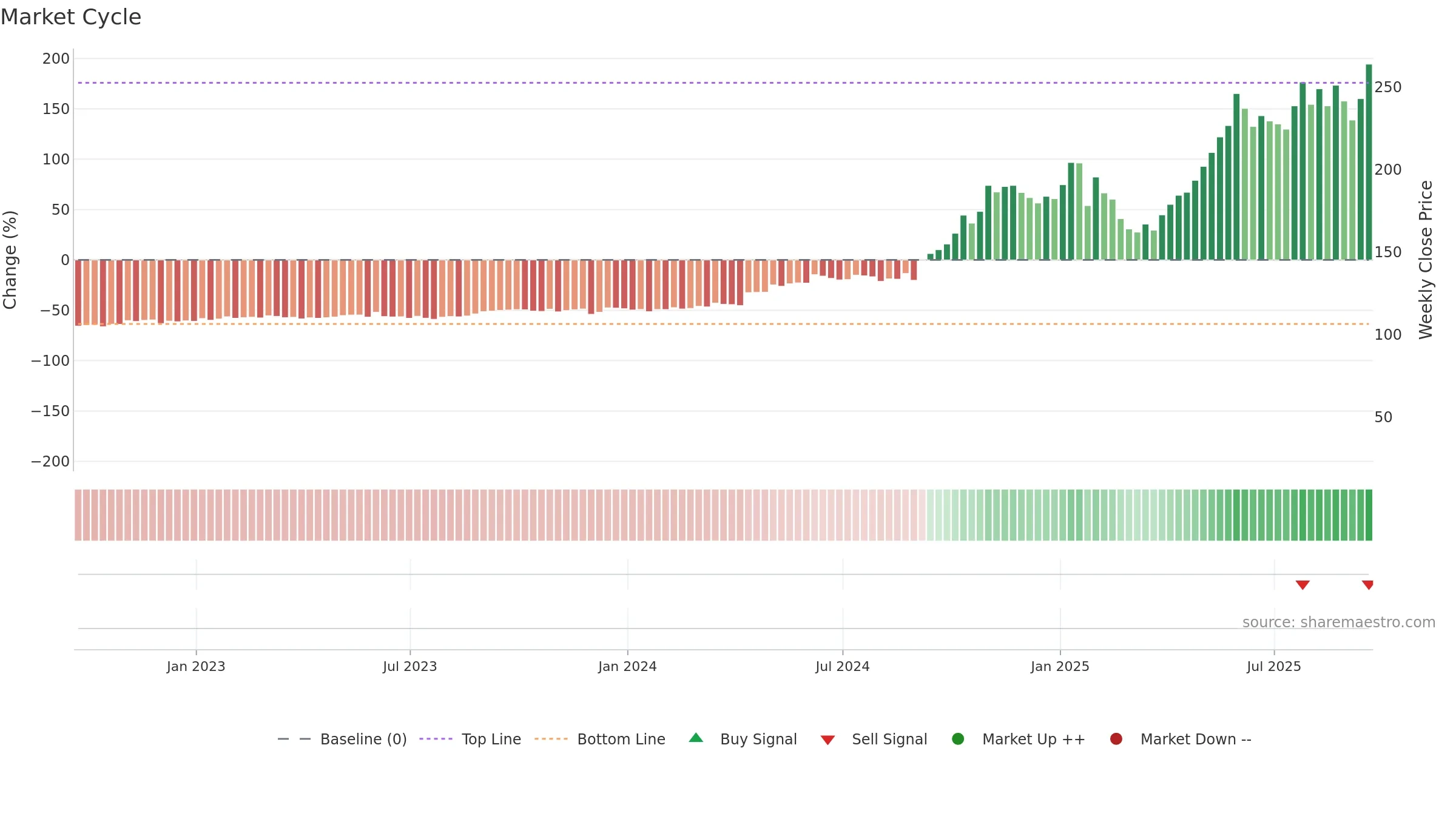
Task: Click the Buy Signal green triangle legend icon
Action: tap(696, 738)
